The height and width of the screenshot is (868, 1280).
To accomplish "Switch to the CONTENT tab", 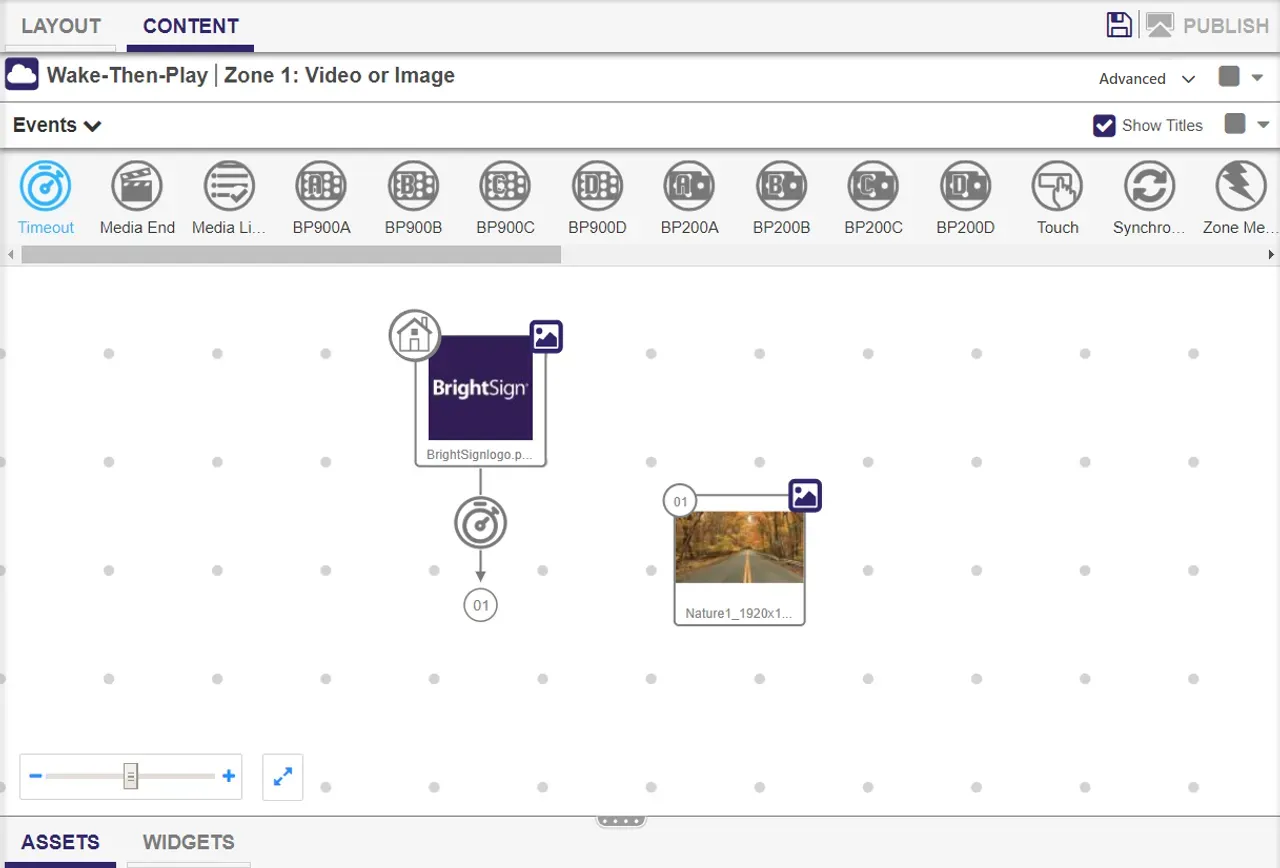I will coord(191,26).
